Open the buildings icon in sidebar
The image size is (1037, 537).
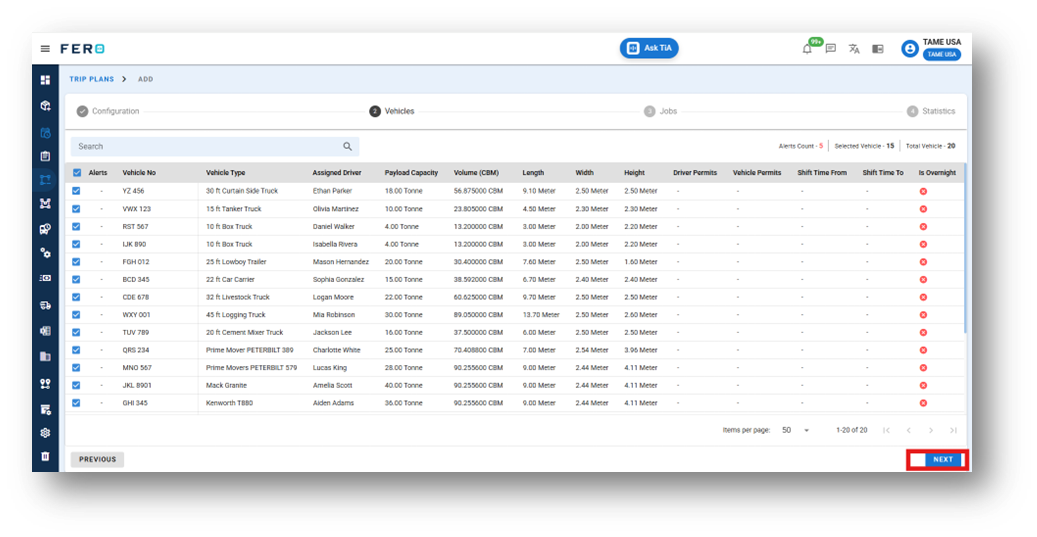(x=45, y=356)
